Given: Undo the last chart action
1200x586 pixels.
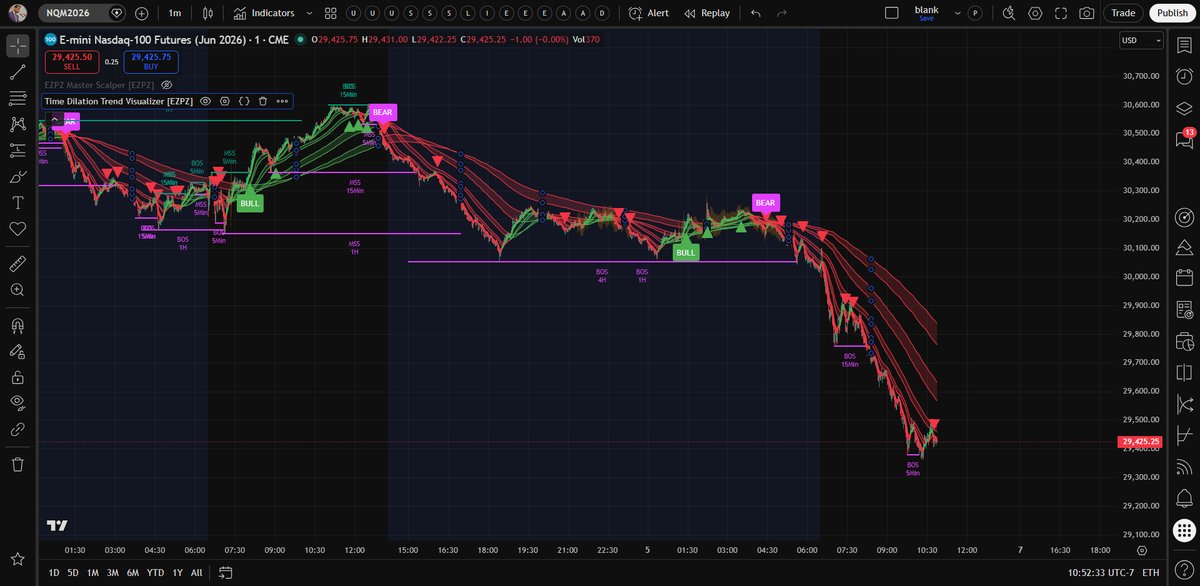Looking at the screenshot, I should point(755,13).
